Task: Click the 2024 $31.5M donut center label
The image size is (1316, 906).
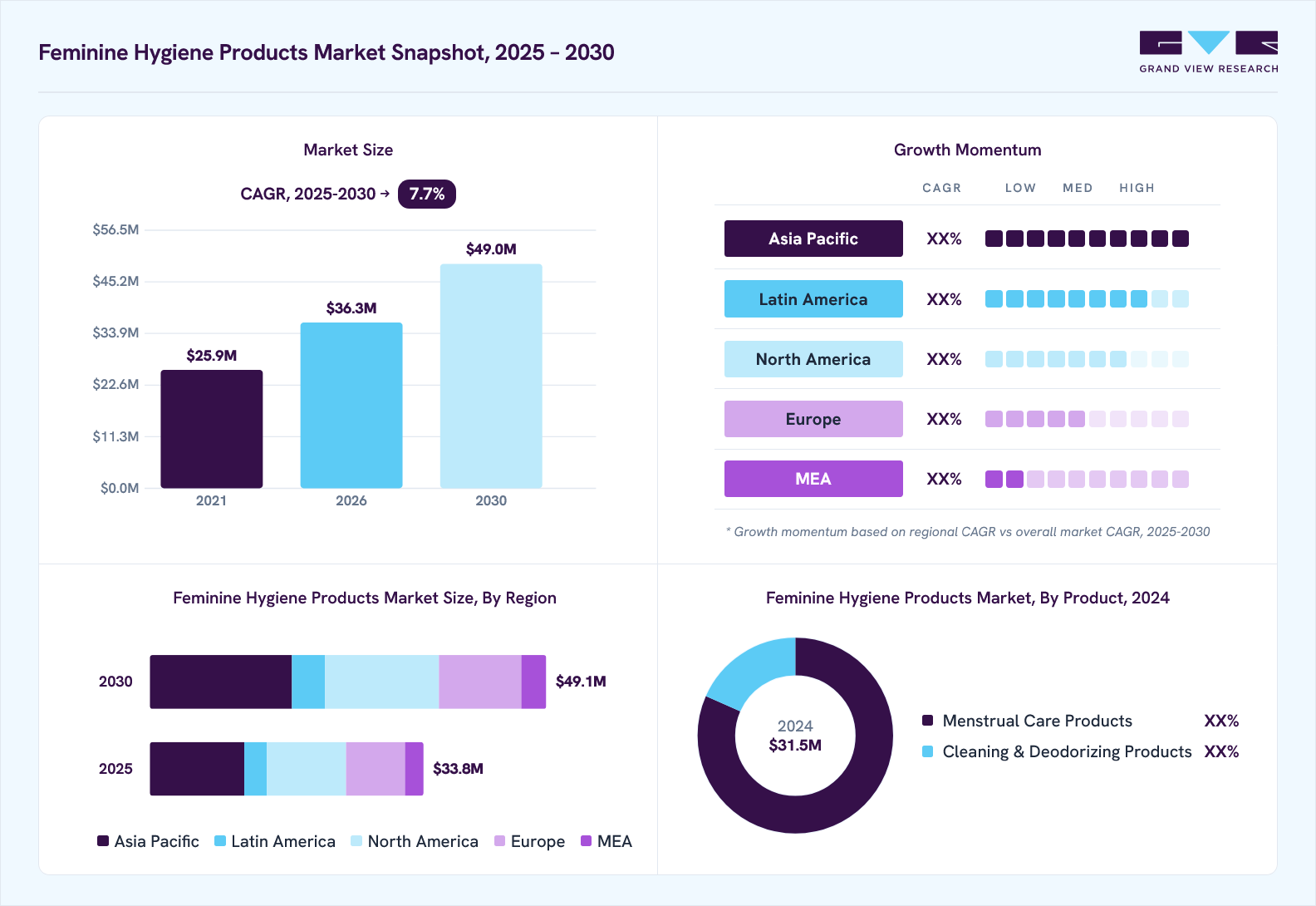Action: tap(795, 736)
